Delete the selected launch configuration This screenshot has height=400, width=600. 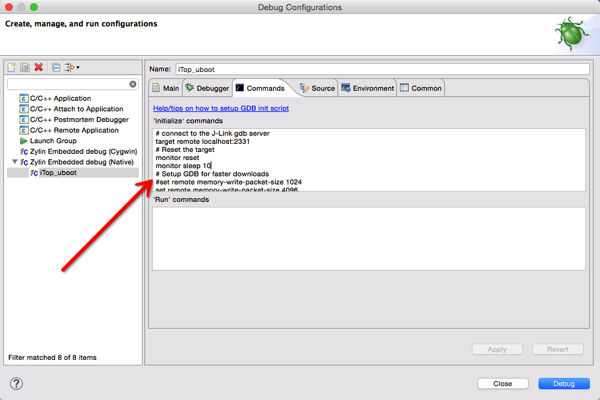(x=39, y=67)
